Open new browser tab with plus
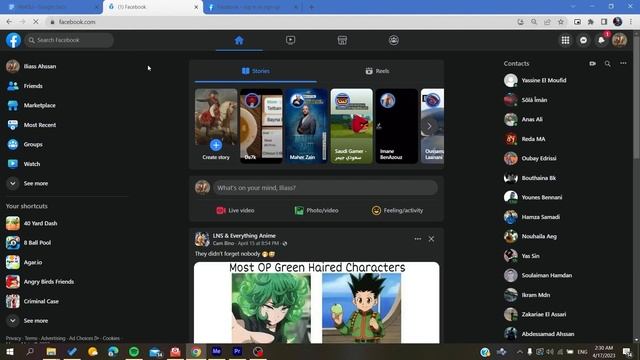 311,7
